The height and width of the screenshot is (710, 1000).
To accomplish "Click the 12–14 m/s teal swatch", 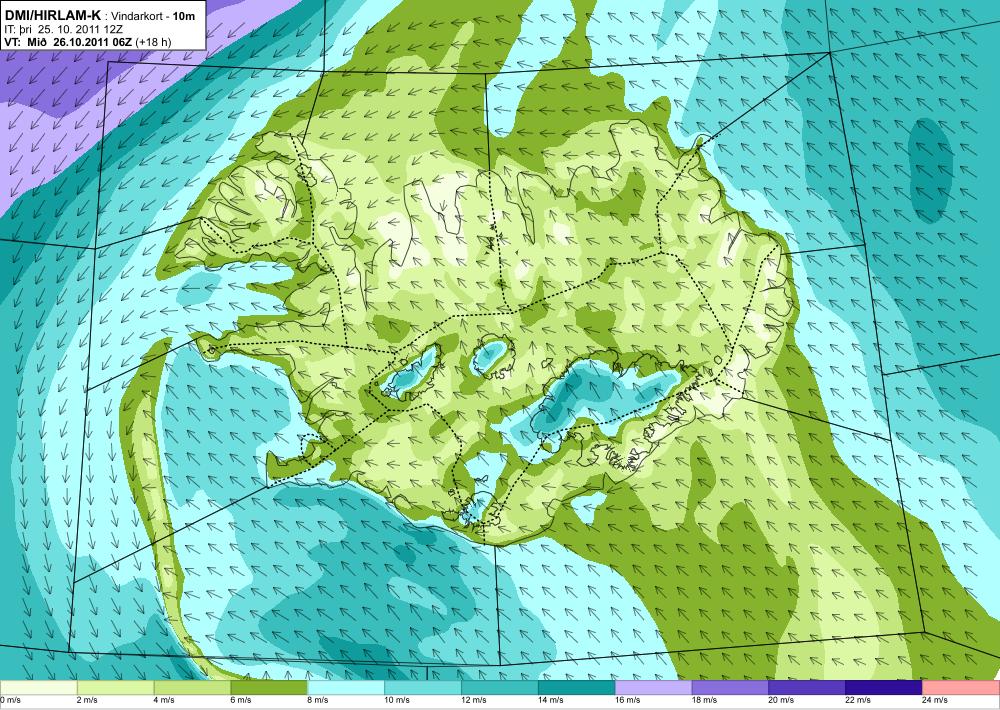I will tap(499, 688).
